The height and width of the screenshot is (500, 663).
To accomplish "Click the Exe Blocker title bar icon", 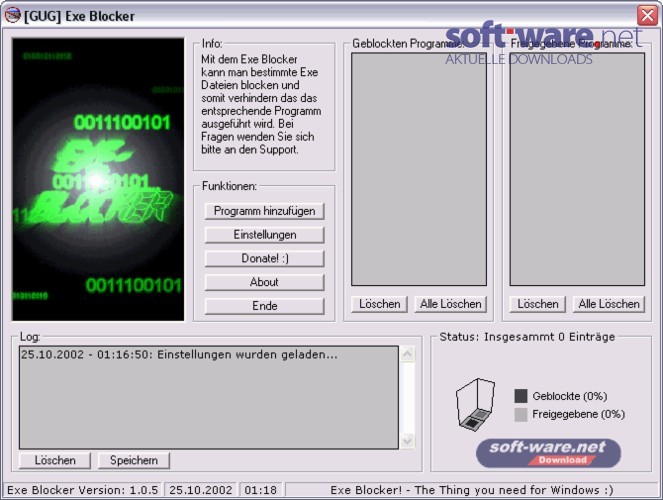I will click(13, 16).
